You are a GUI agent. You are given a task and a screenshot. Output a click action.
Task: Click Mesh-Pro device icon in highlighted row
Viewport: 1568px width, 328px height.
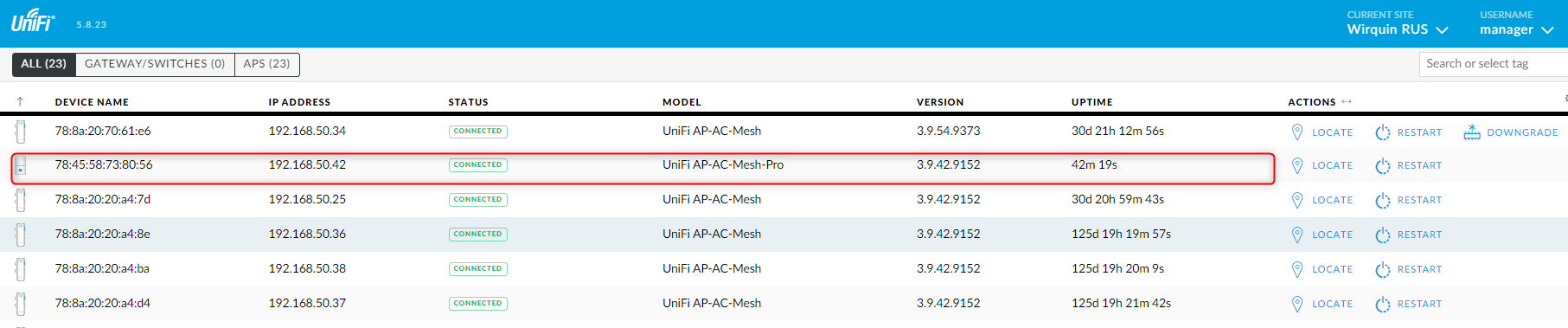click(21, 165)
